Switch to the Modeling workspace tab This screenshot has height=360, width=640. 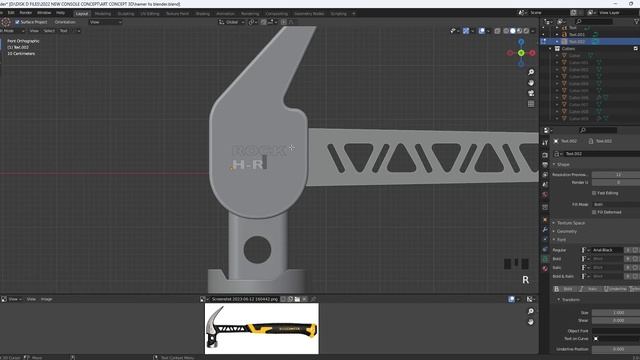pos(102,13)
